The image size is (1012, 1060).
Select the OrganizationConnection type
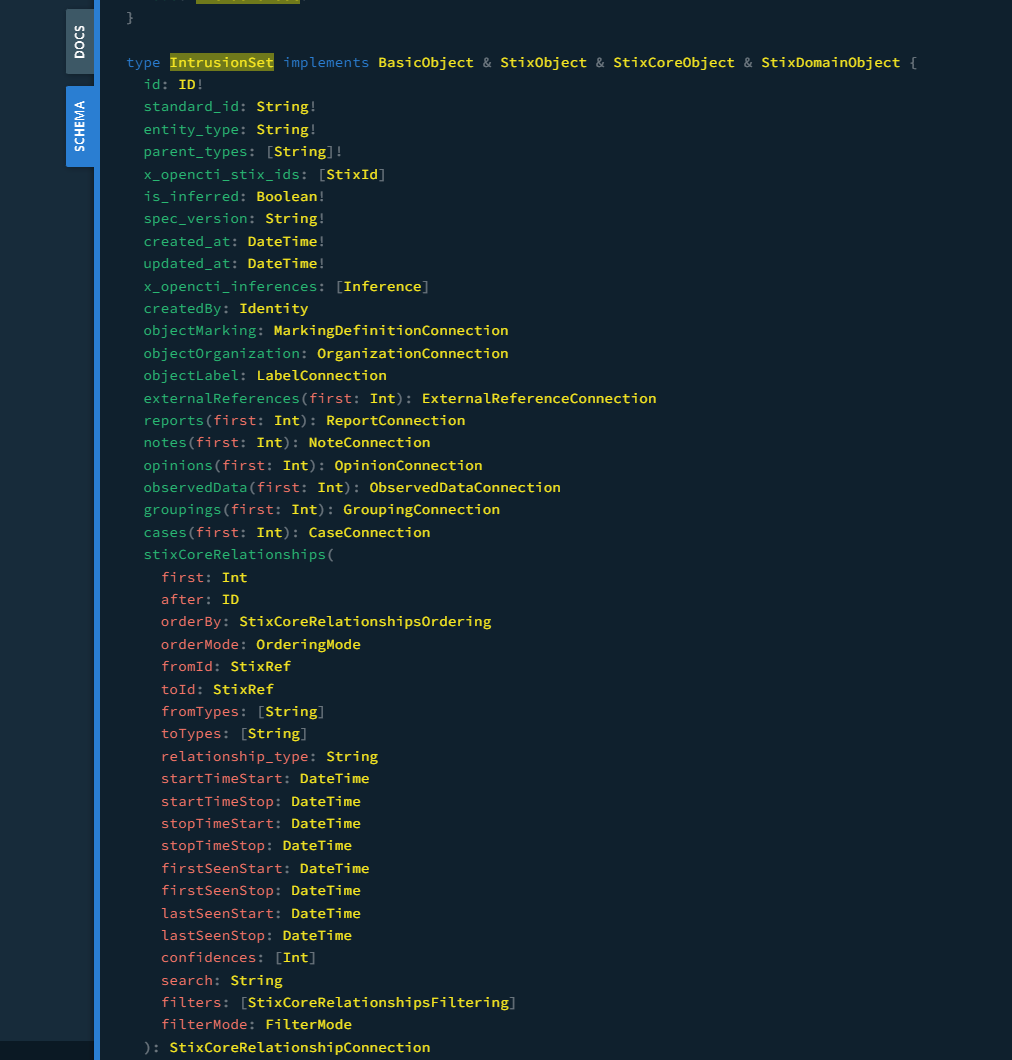(412, 354)
